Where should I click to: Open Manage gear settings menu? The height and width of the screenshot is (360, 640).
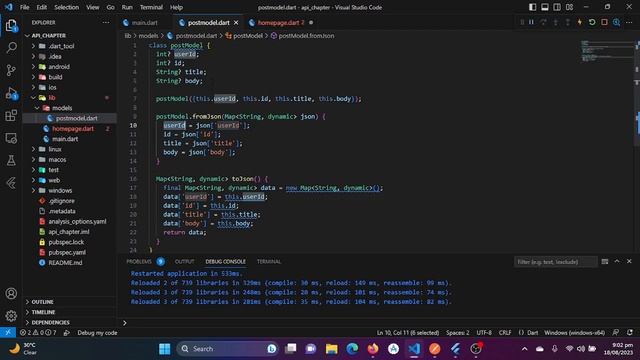click(x=11, y=316)
